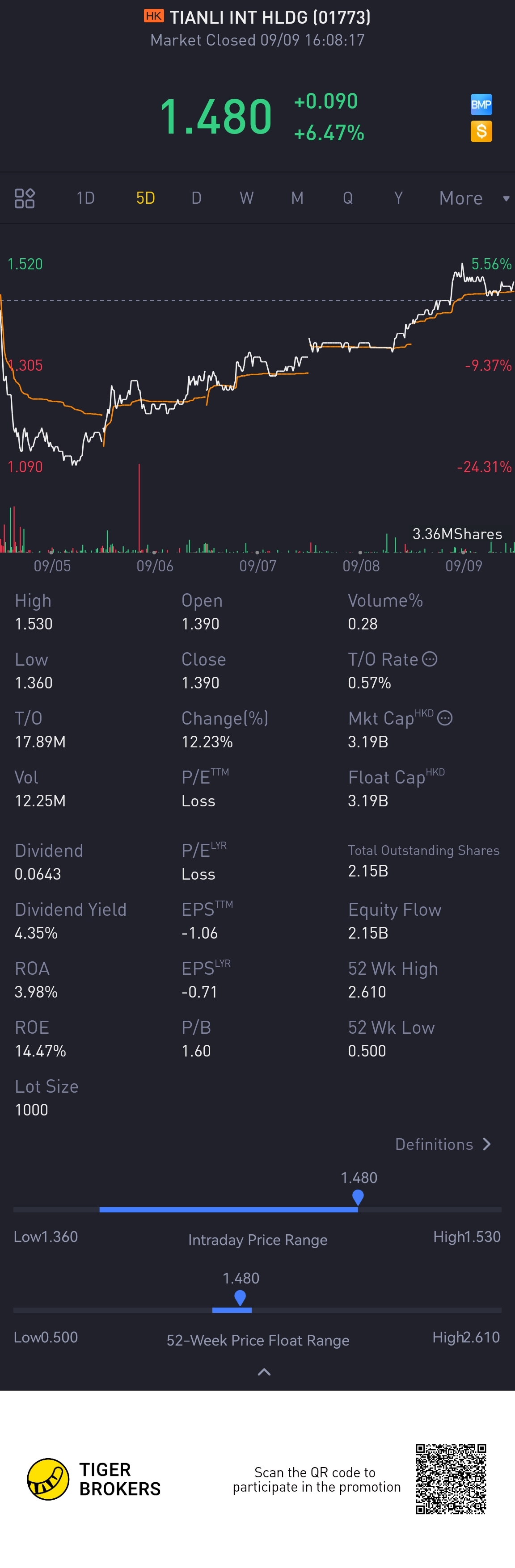The image size is (515, 1568).
Task: Collapse the details panel with the up chevron
Action: click(264, 1372)
